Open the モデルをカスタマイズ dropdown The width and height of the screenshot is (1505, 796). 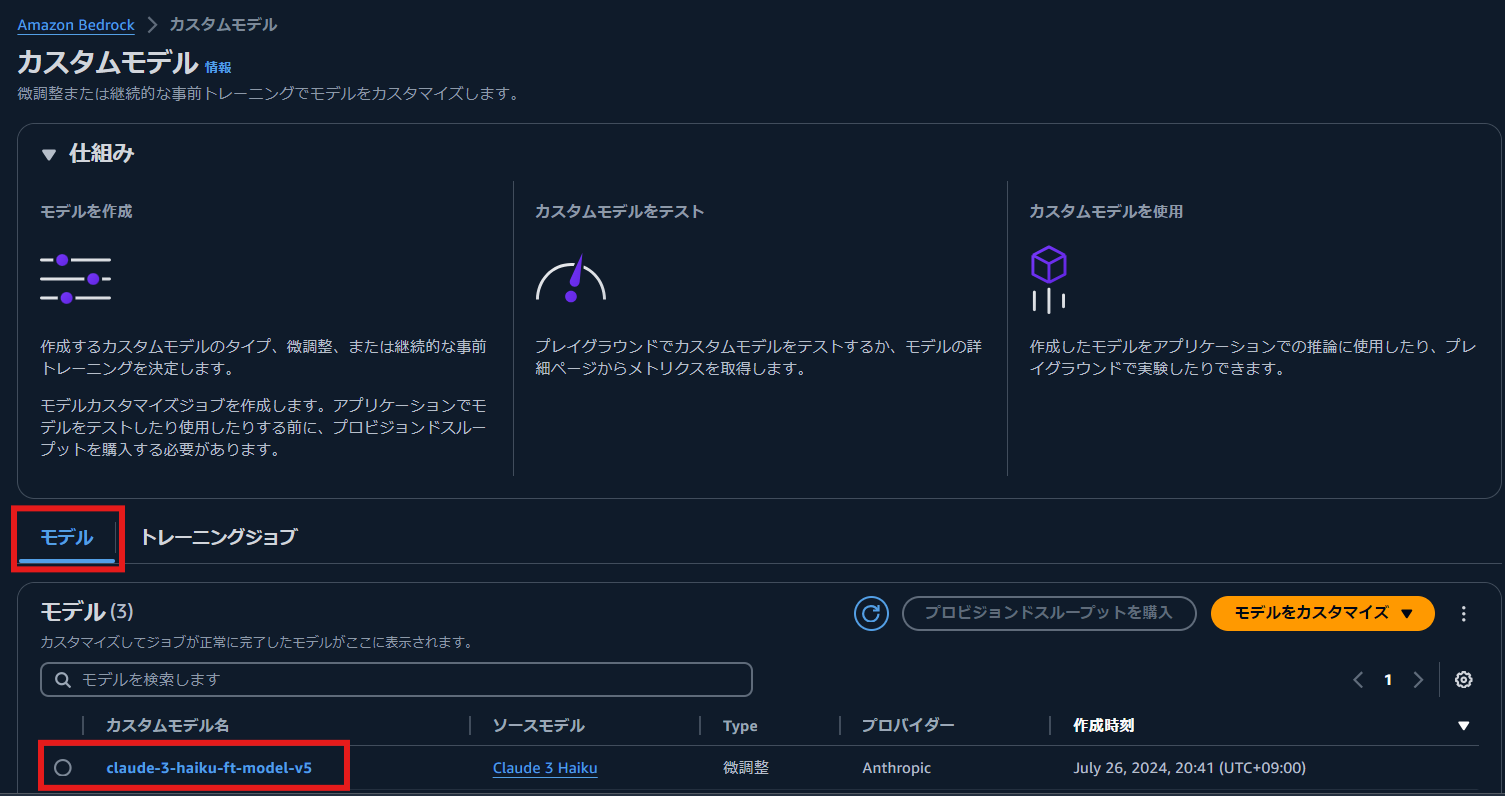[x=1322, y=613]
